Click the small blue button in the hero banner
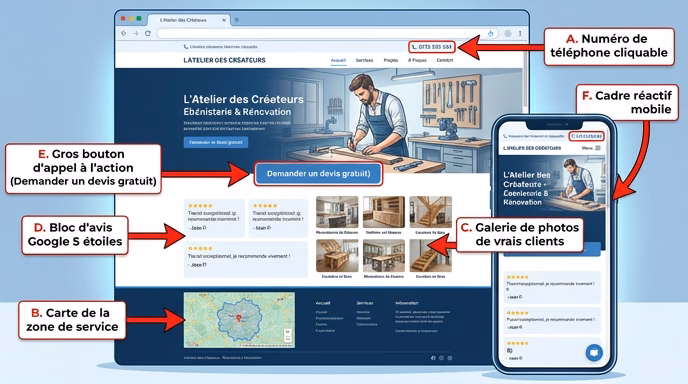 click(215, 142)
